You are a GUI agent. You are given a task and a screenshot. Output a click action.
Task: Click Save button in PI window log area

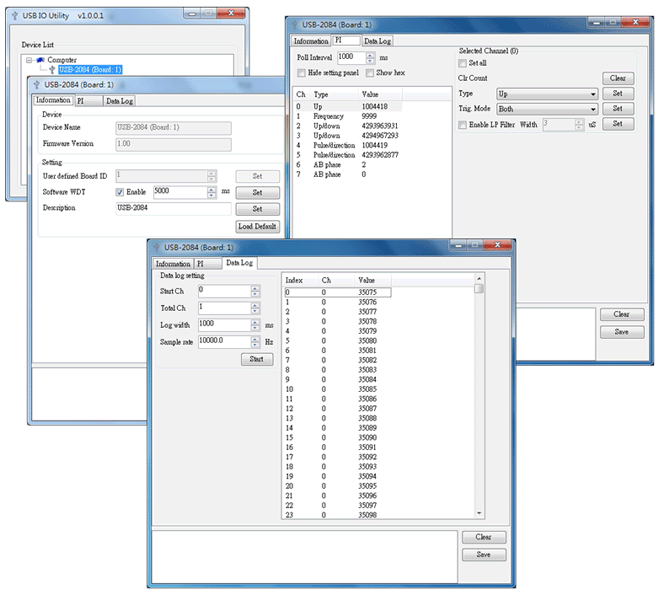coord(622,332)
